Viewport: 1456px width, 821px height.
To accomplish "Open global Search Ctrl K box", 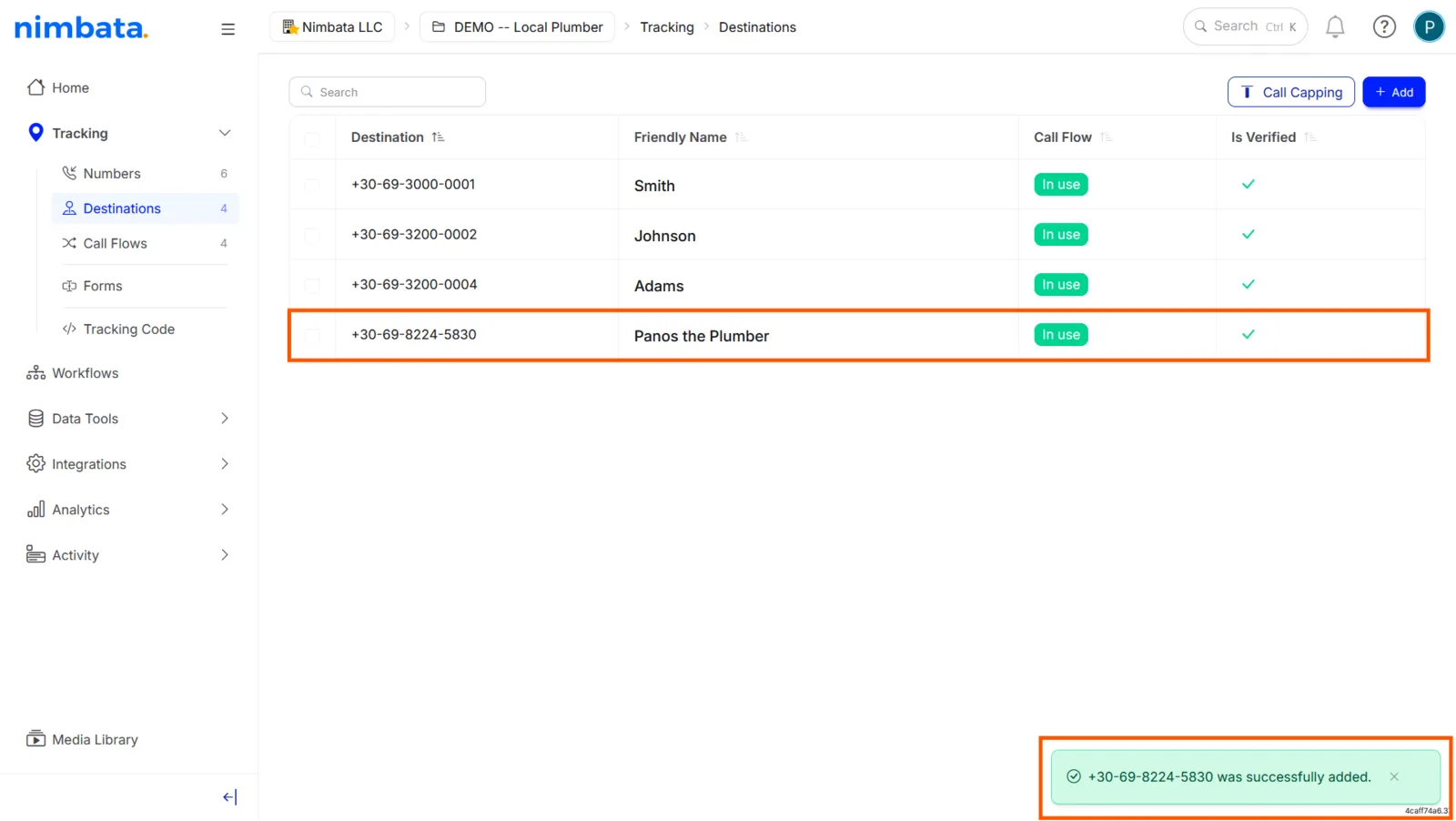I will pyautogui.click(x=1245, y=27).
